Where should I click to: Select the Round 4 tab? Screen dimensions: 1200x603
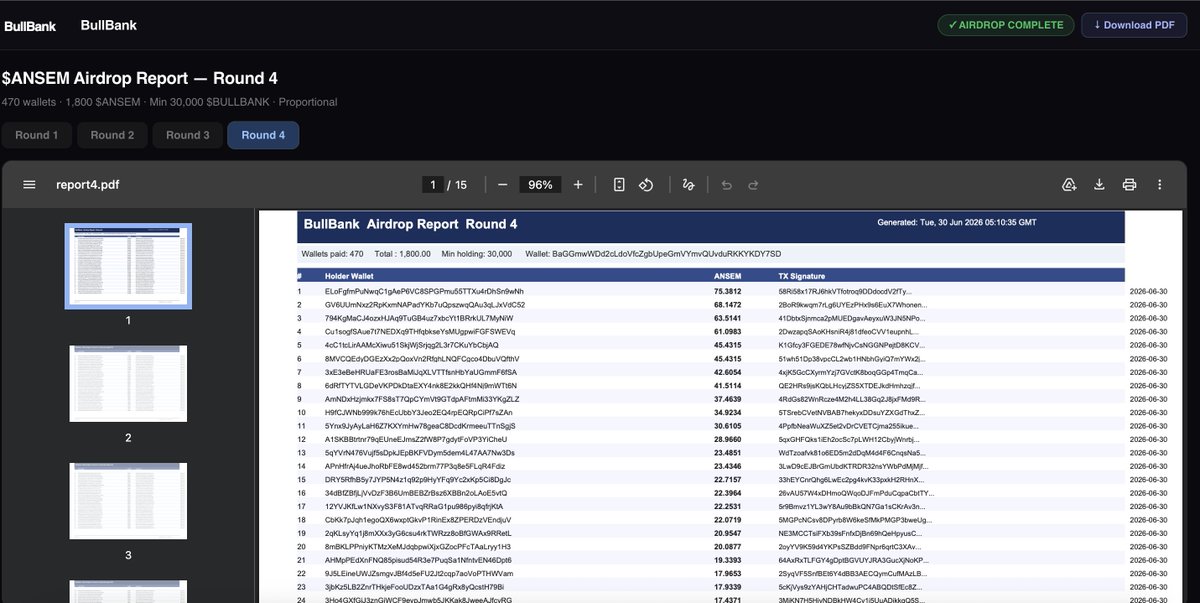[263, 135]
